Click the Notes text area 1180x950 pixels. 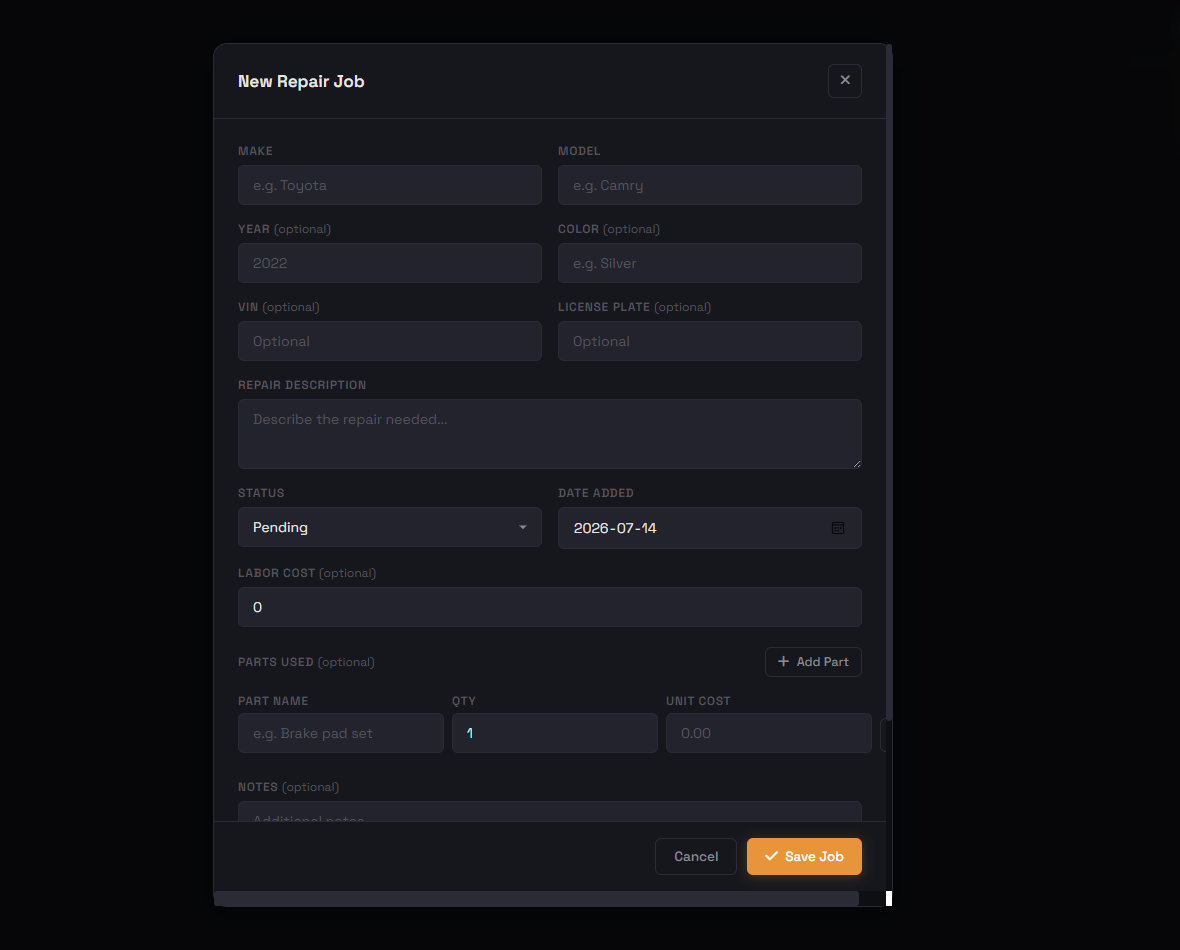tap(549, 811)
